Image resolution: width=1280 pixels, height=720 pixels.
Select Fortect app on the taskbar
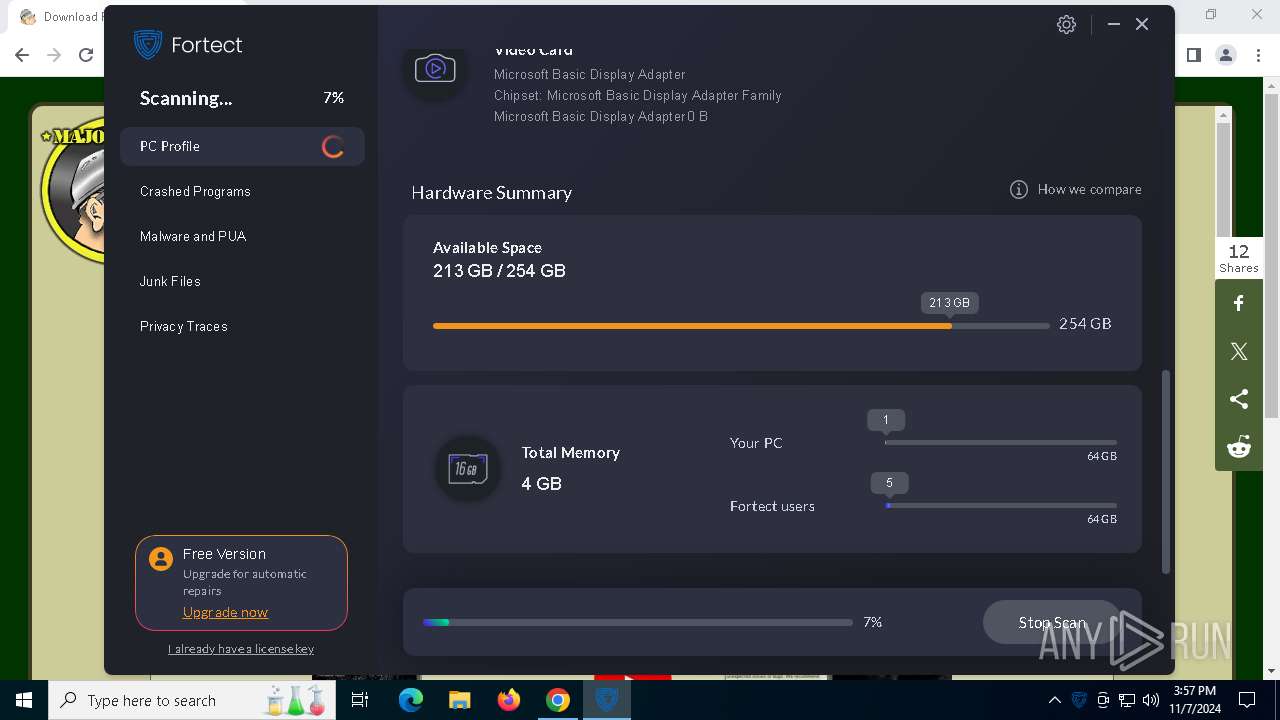click(x=607, y=700)
